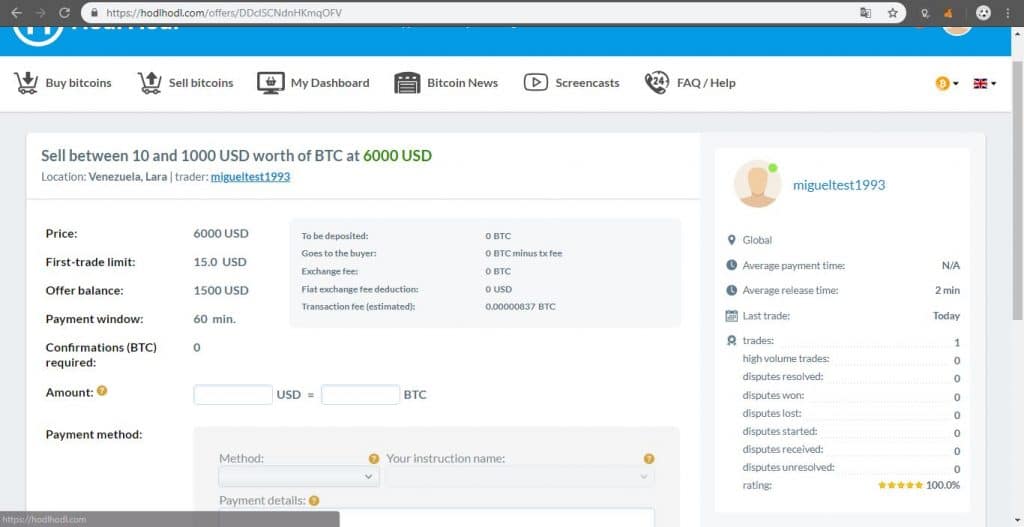Click the trader avatar picture in the sidebar
Screen dimensions: 1024x527
coord(757,184)
